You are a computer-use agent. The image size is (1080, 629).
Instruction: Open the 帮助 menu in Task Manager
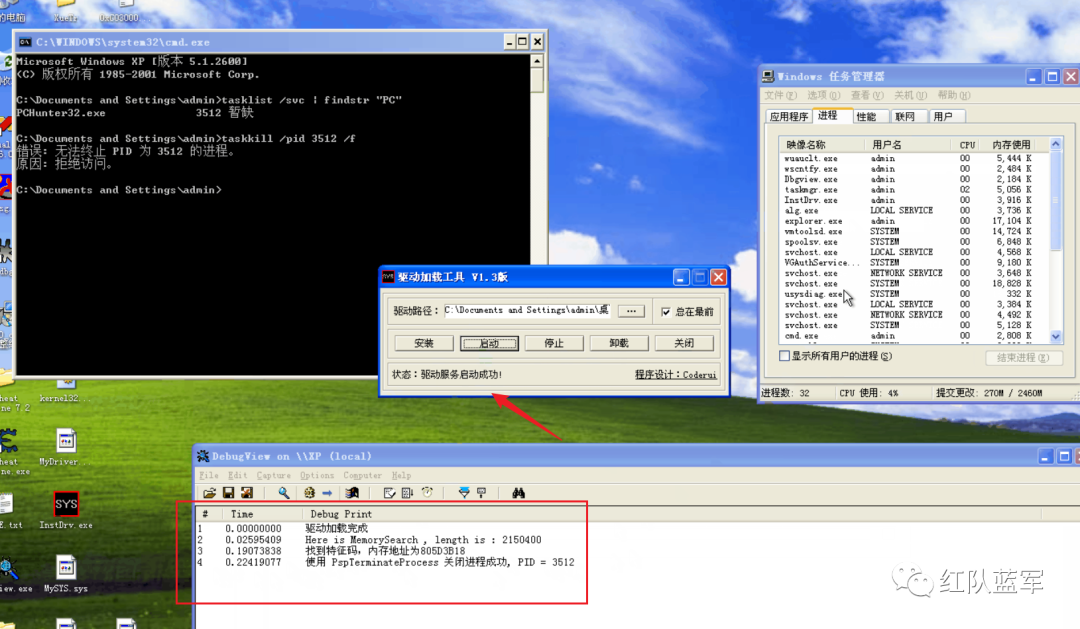tap(954, 95)
